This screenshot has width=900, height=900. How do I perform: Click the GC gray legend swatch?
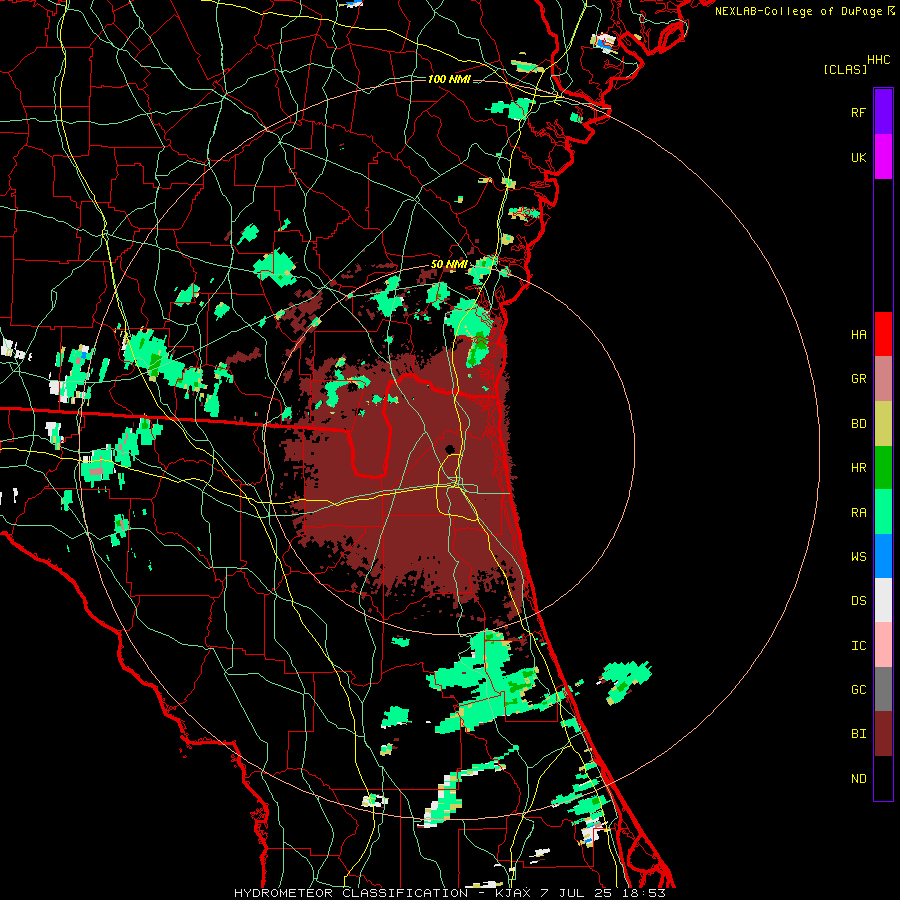[x=883, y=689]
